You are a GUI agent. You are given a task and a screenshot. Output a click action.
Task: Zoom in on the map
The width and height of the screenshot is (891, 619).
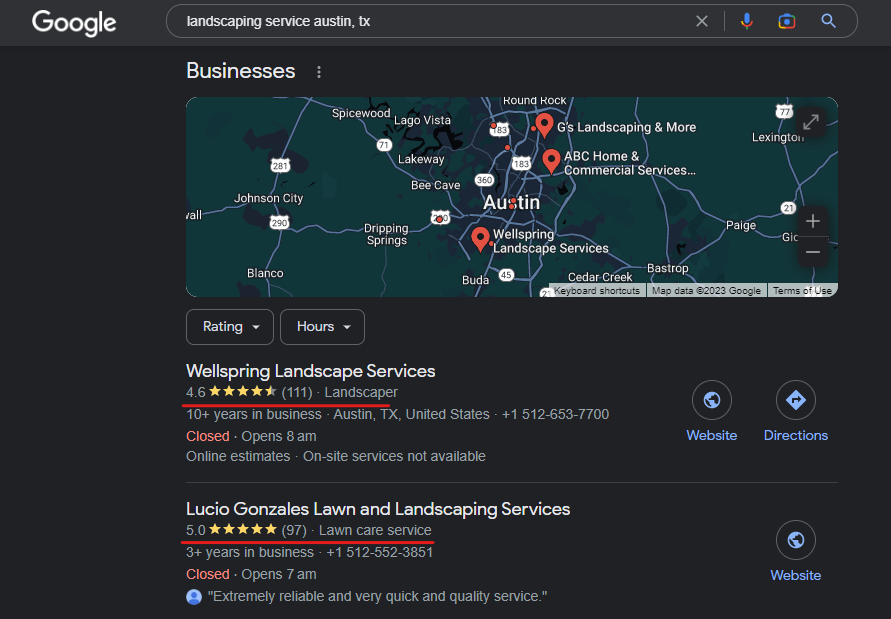(x=813, y=221)
